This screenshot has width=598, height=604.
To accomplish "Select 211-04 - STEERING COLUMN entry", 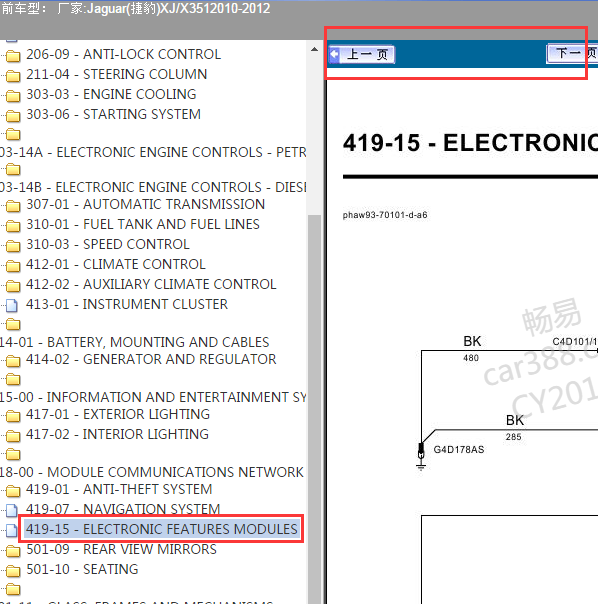I will tap(116, 74).
